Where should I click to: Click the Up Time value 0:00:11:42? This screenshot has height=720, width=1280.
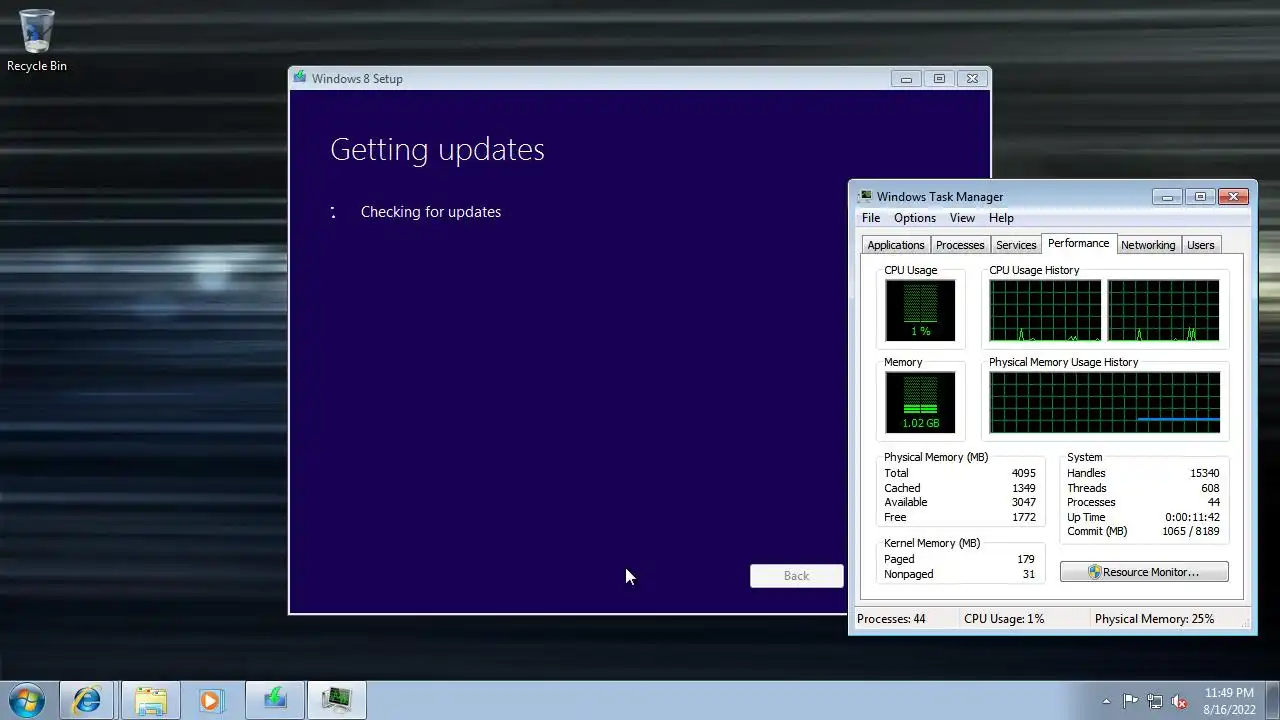tap(1192, 517)
